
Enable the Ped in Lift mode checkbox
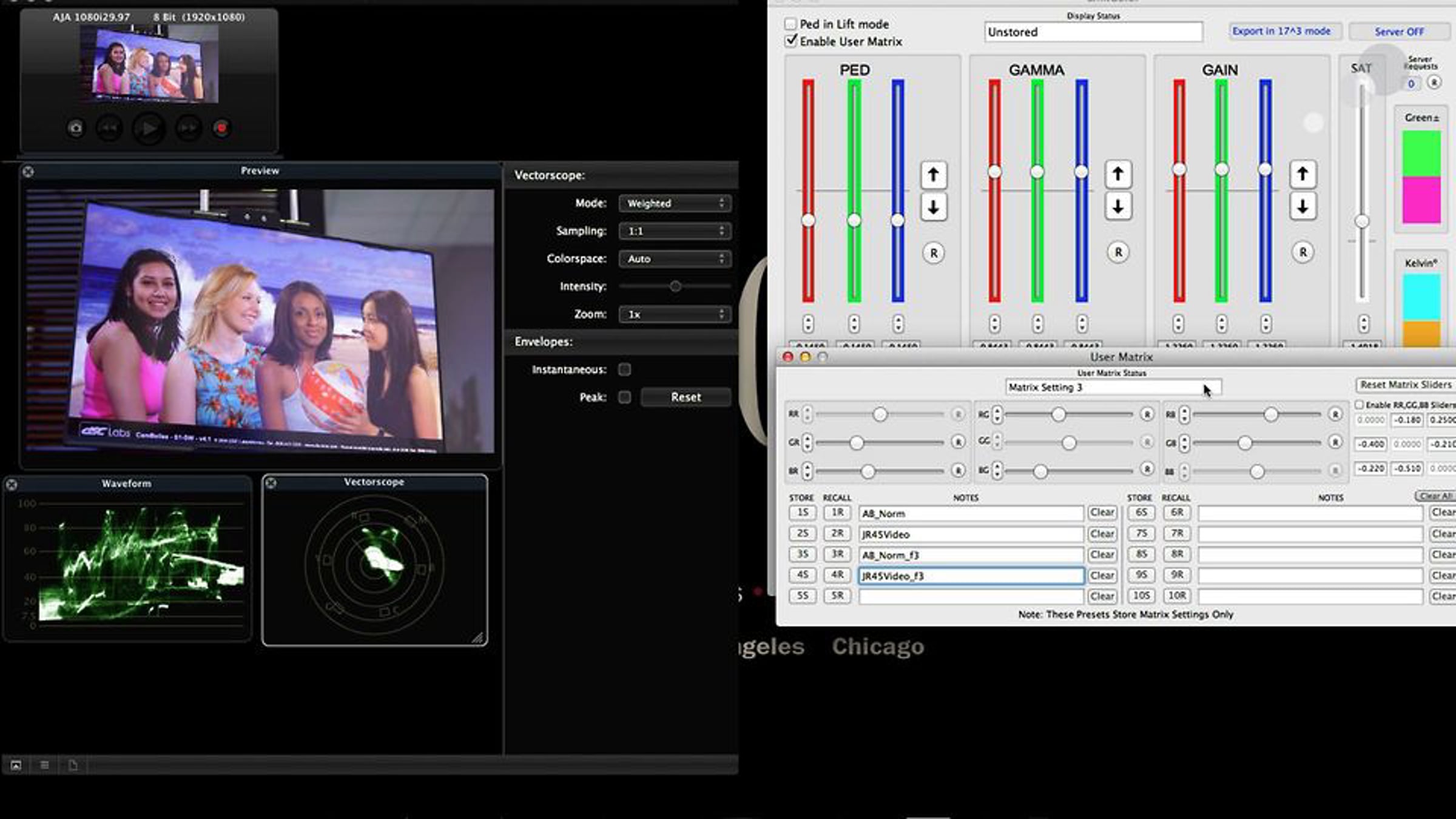coord(790,24)
